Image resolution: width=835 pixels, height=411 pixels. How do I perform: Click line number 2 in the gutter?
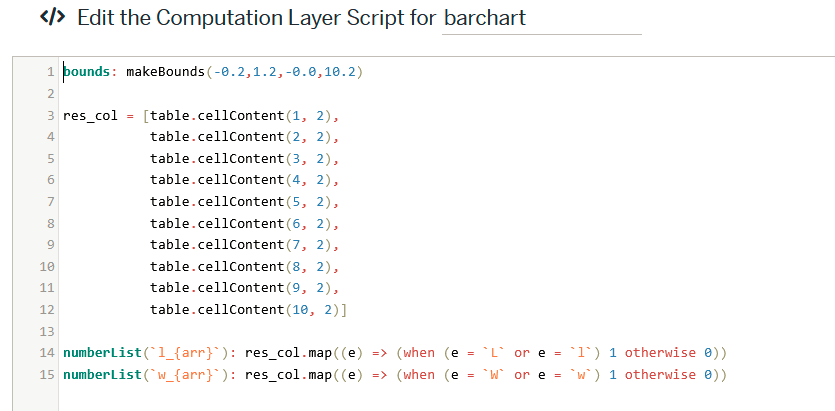tap(51, 94)
